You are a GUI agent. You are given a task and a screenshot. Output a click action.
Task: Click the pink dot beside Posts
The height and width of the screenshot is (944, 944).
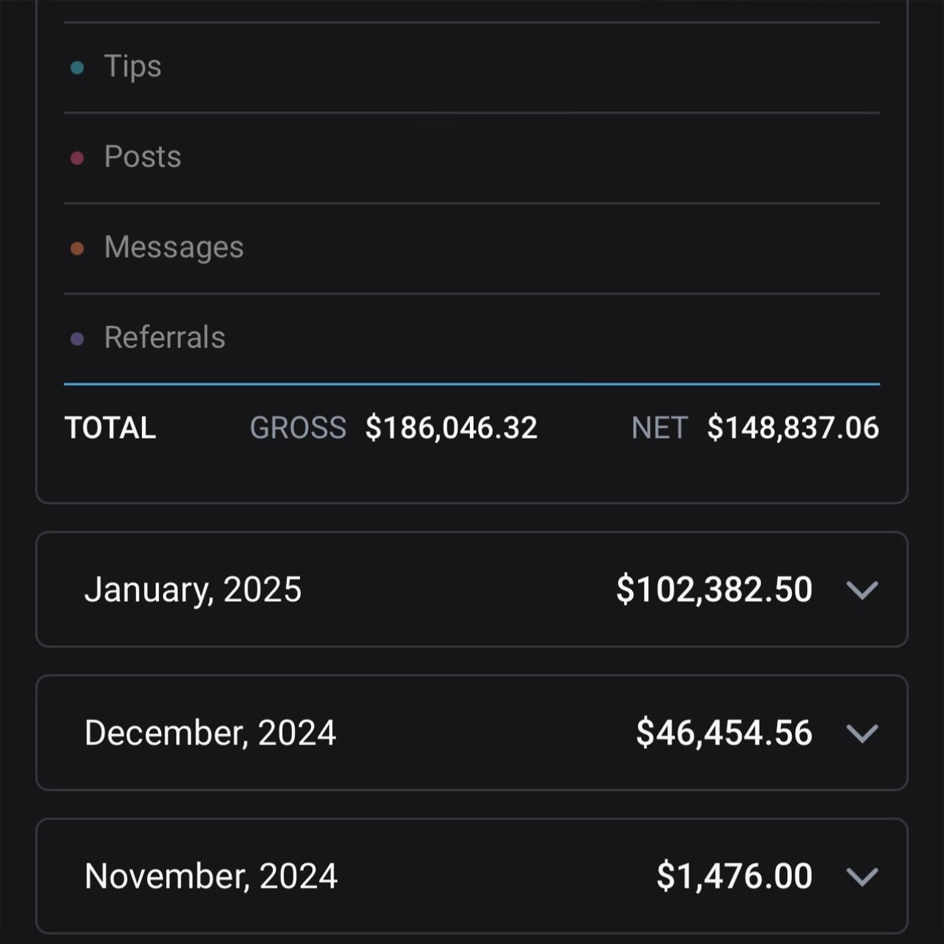tap(77, 158)
